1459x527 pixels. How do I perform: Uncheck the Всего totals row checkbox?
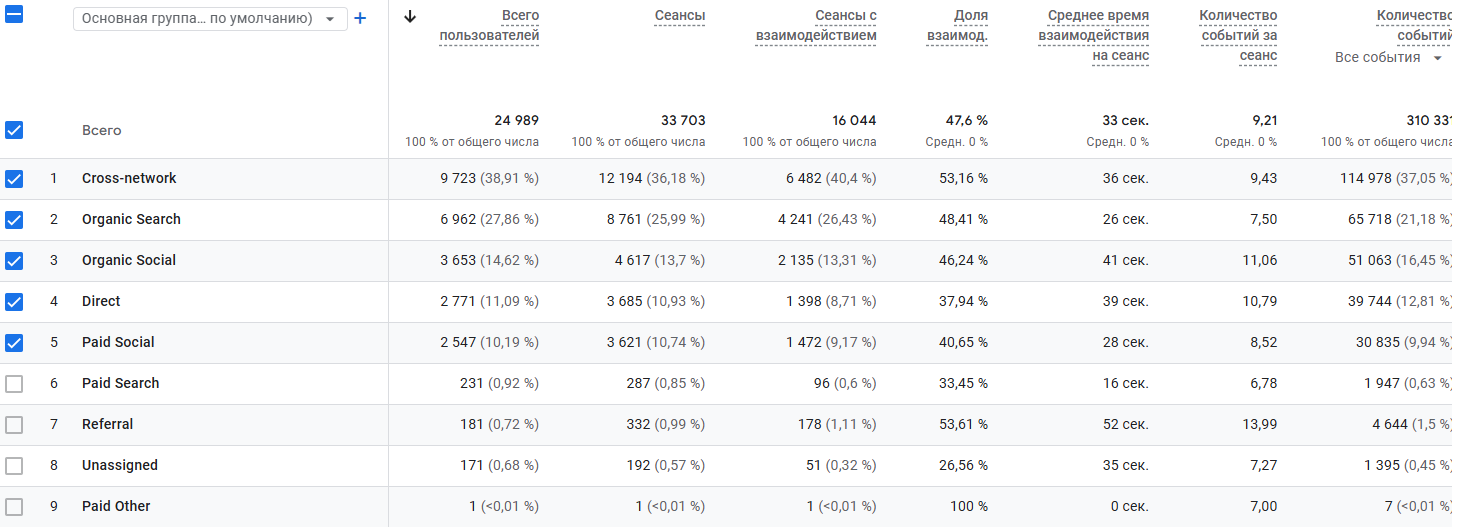(14, 130)
